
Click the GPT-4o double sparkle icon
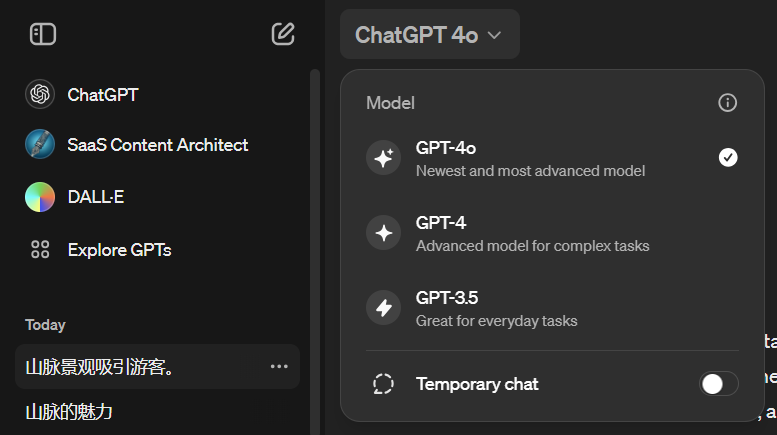click(383, 158)
